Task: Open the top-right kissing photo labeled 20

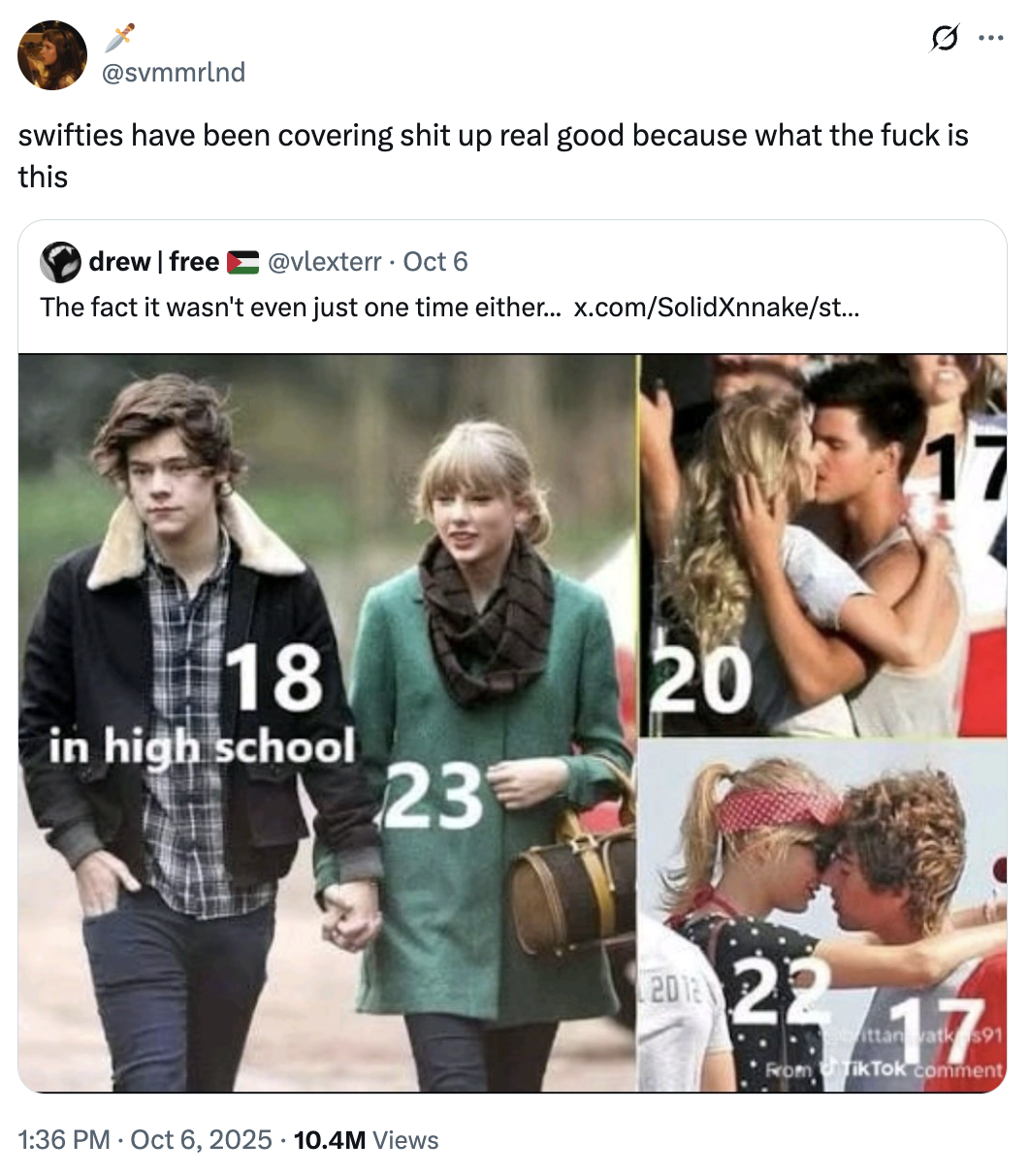Action: coord(823,544)
